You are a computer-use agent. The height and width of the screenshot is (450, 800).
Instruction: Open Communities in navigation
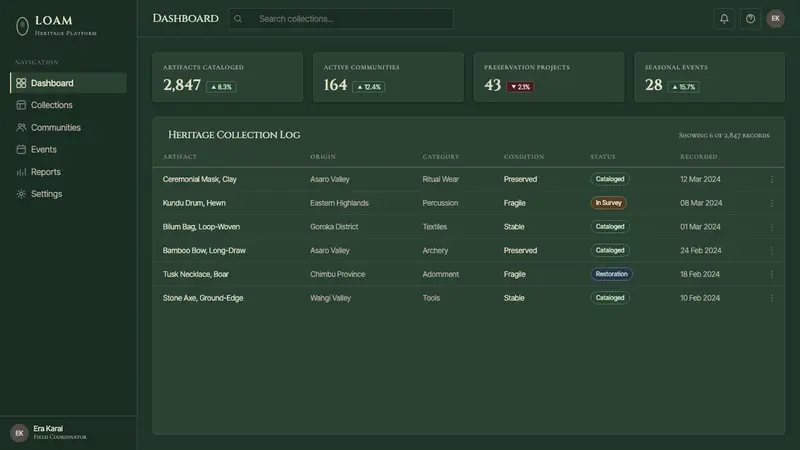click(68, 128)
